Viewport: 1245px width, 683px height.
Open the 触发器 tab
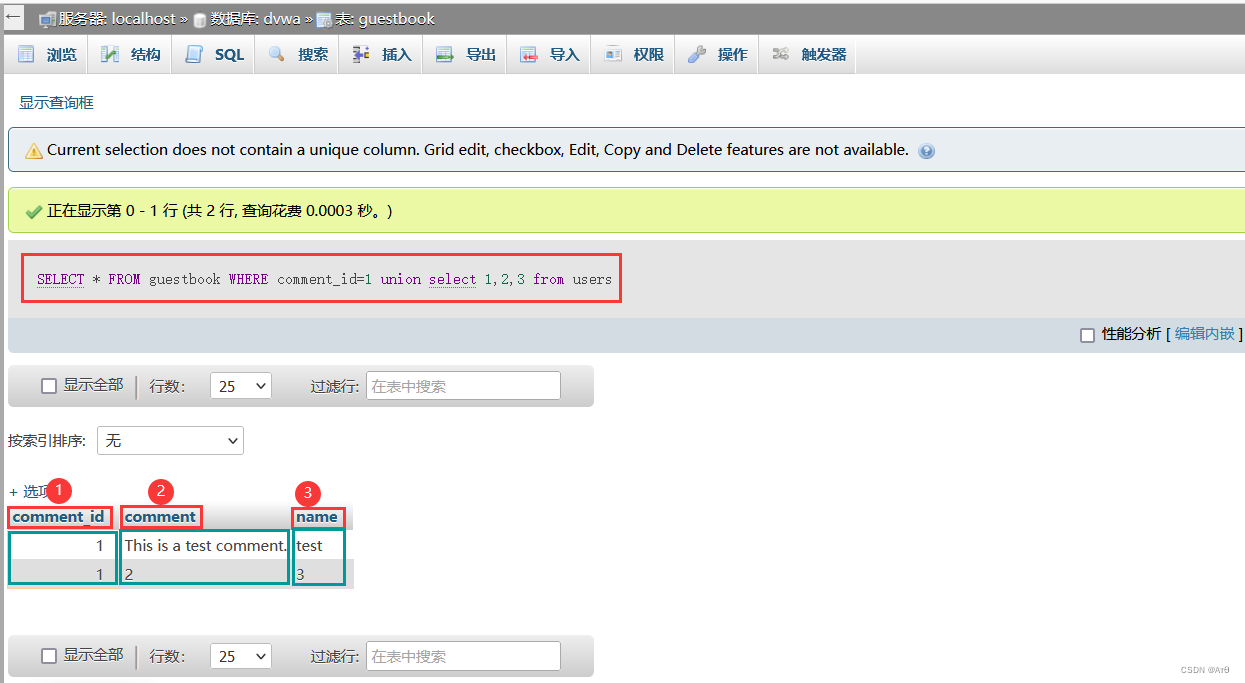coord(808,55)
